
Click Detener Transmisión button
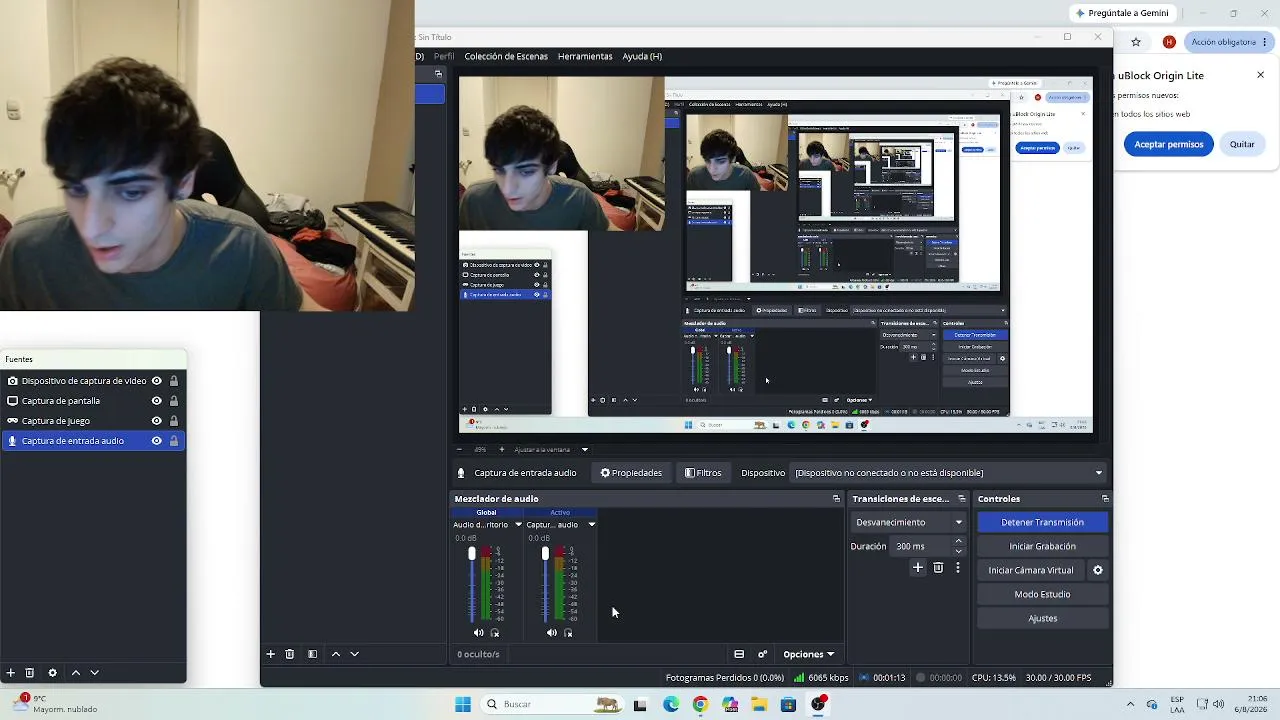(1042, 522)
